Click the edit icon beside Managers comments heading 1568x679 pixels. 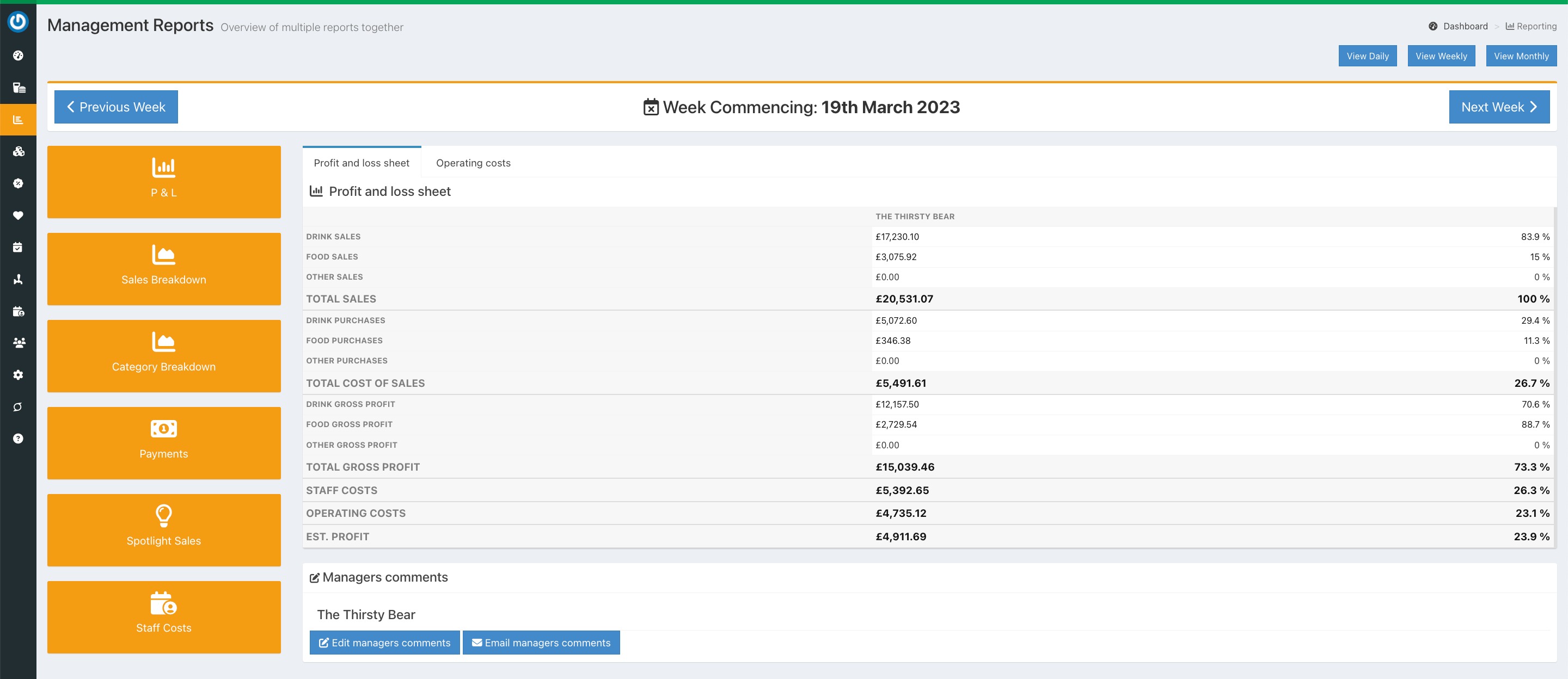(x=315, y=577)
